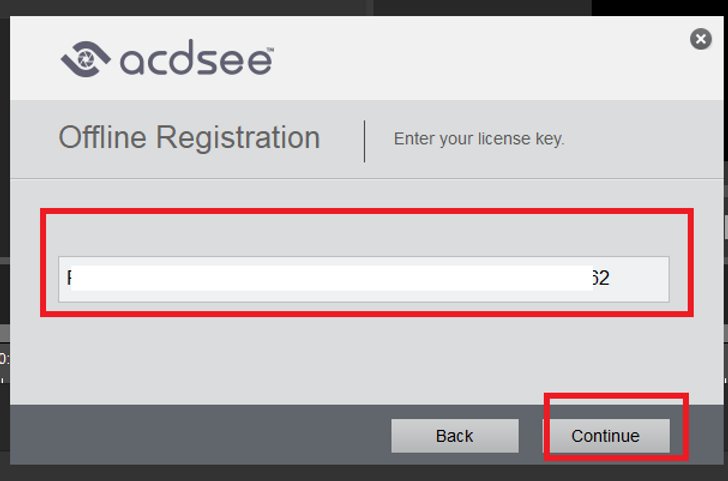Select the Offline Registration heading
Image resolution: width=728 pixels, height=481 pixels.
point(189,137)
